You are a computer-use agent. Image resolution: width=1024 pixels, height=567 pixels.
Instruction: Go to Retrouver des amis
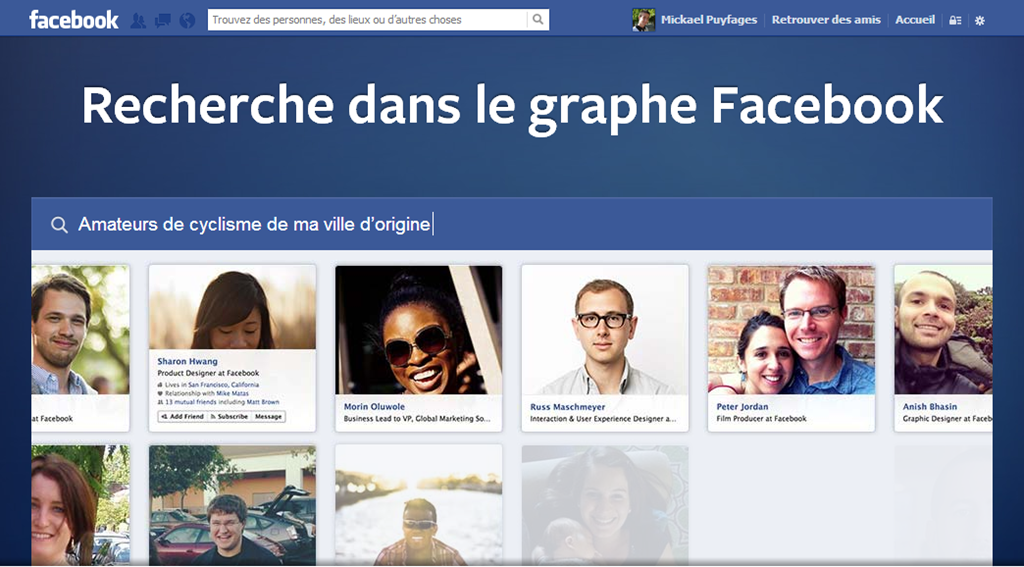coord(826,20)
